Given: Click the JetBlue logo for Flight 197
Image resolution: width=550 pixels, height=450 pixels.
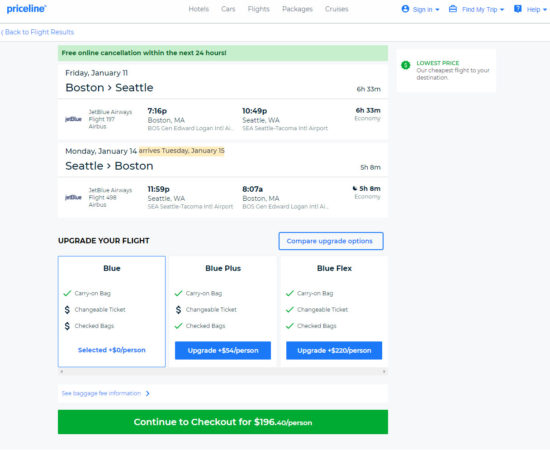Looking at the screenshot, I should [x=73, y=119].
